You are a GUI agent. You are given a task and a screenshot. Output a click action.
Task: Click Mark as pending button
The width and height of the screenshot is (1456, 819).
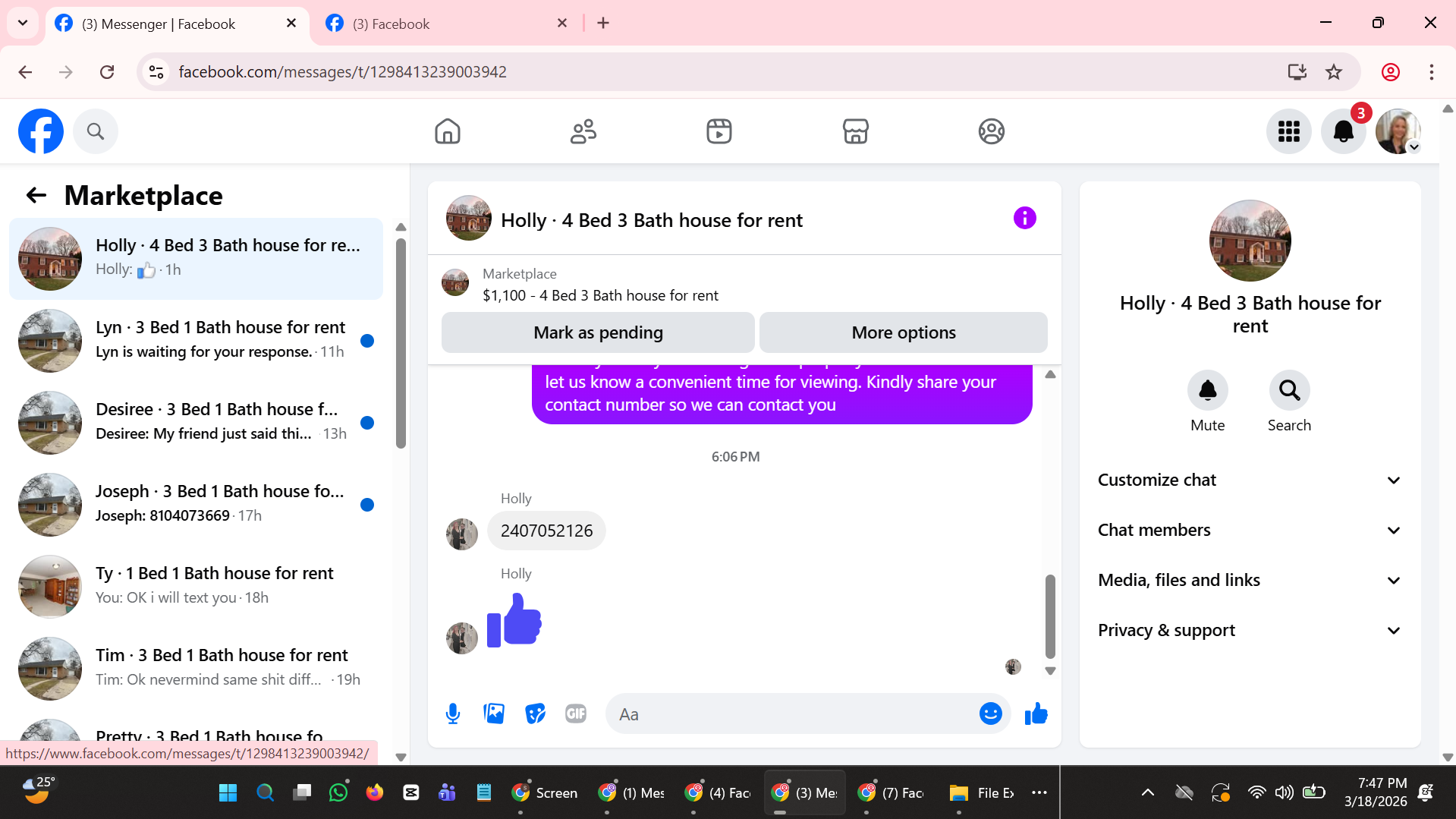pos(598,332)
